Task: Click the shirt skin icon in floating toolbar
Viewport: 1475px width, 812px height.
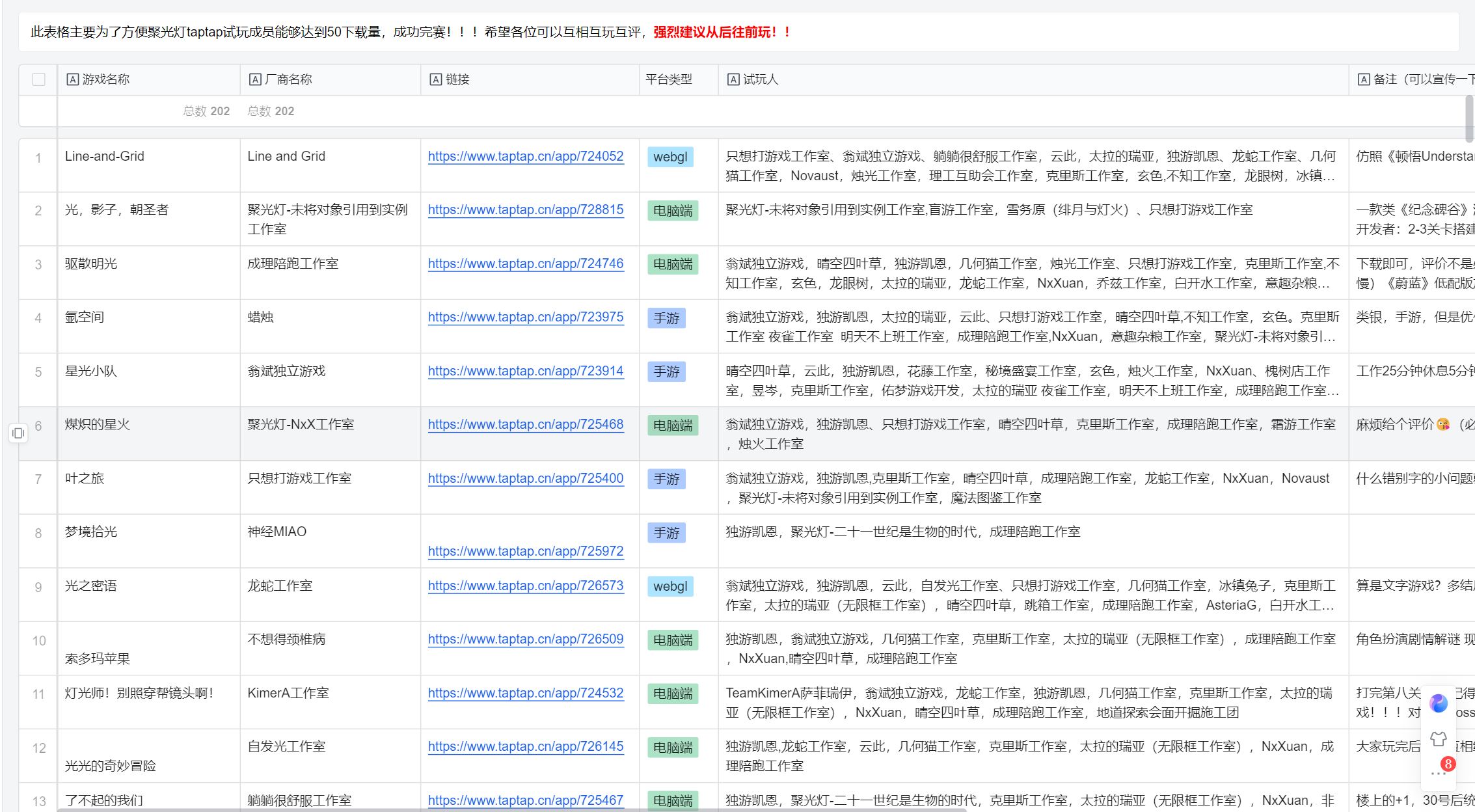Action: click(1439, 738)
